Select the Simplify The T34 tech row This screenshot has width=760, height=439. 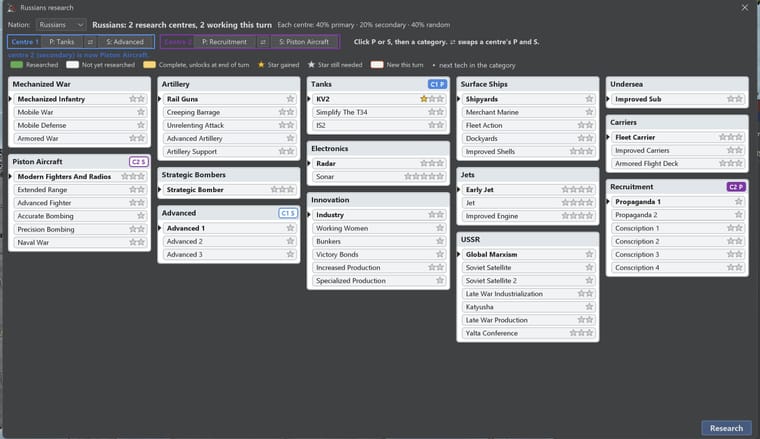point(379,112)
